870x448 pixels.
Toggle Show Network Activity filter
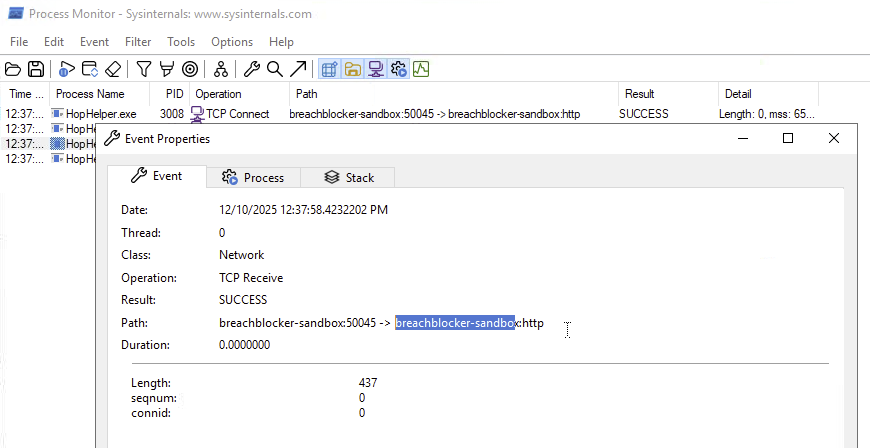click(376, 69)
